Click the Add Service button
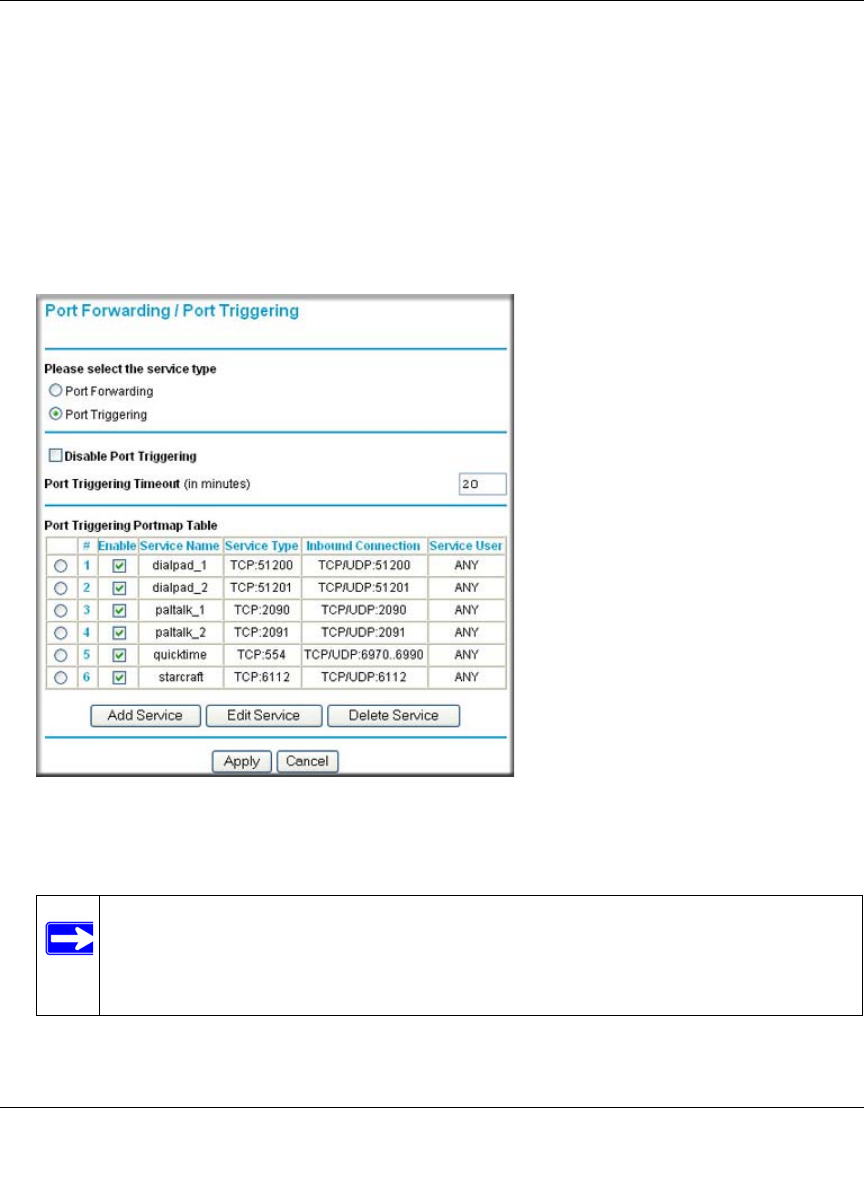The height and width of the screenshot is (1184, 864). 145,715
